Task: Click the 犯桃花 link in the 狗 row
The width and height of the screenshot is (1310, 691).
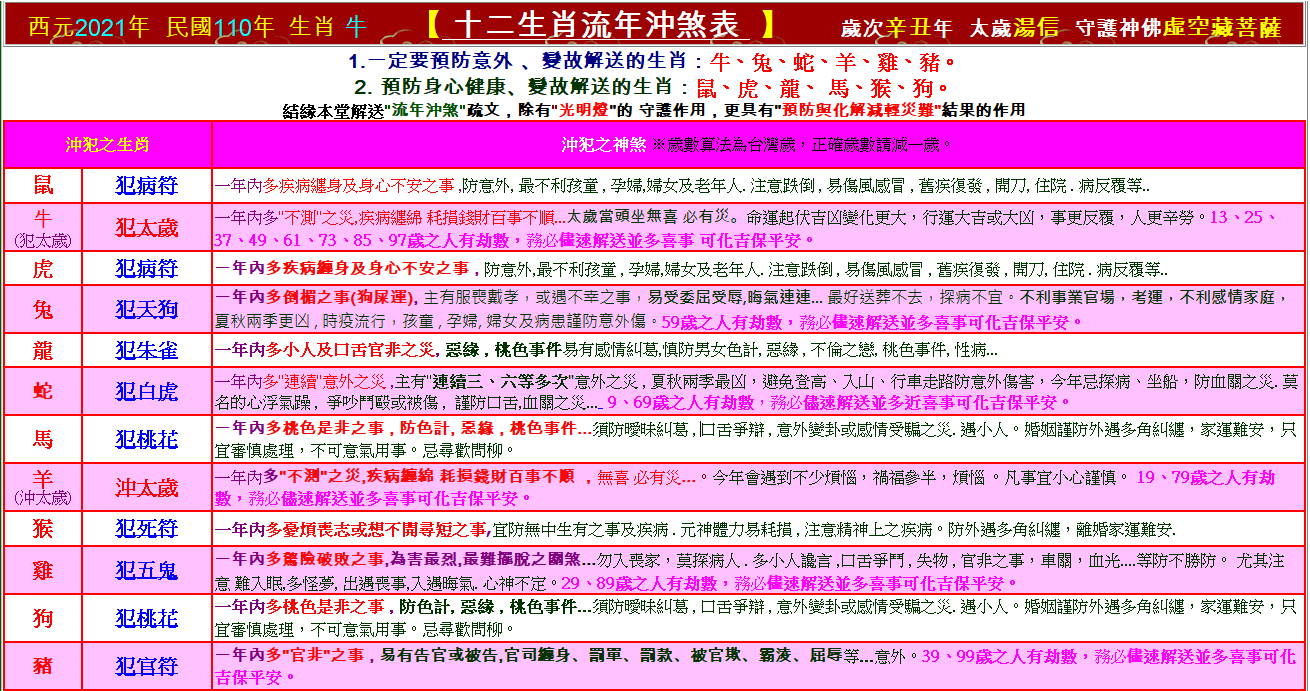Action: point(147,619)
